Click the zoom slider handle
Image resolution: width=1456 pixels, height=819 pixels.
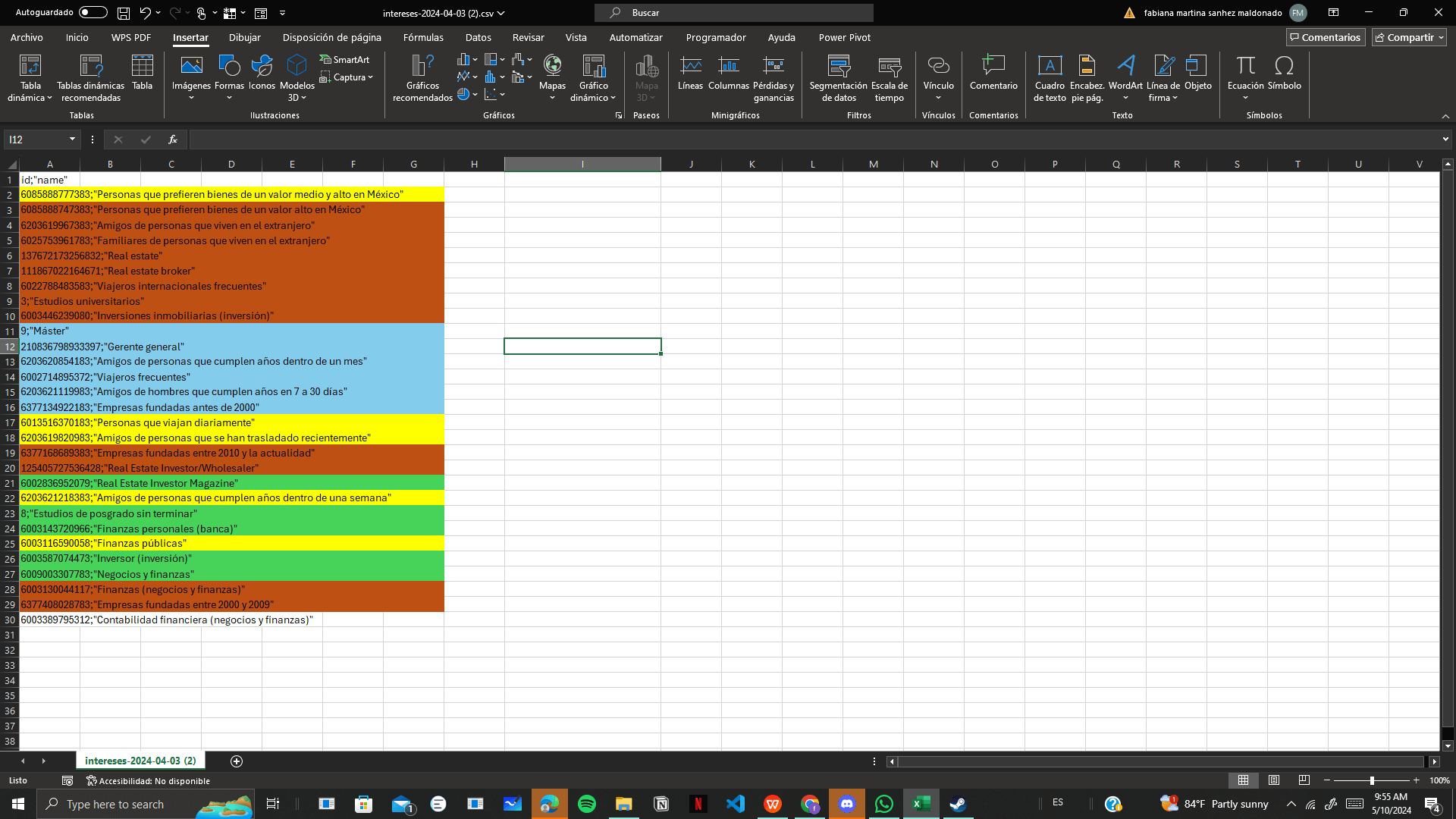[x=1372, y=780]
